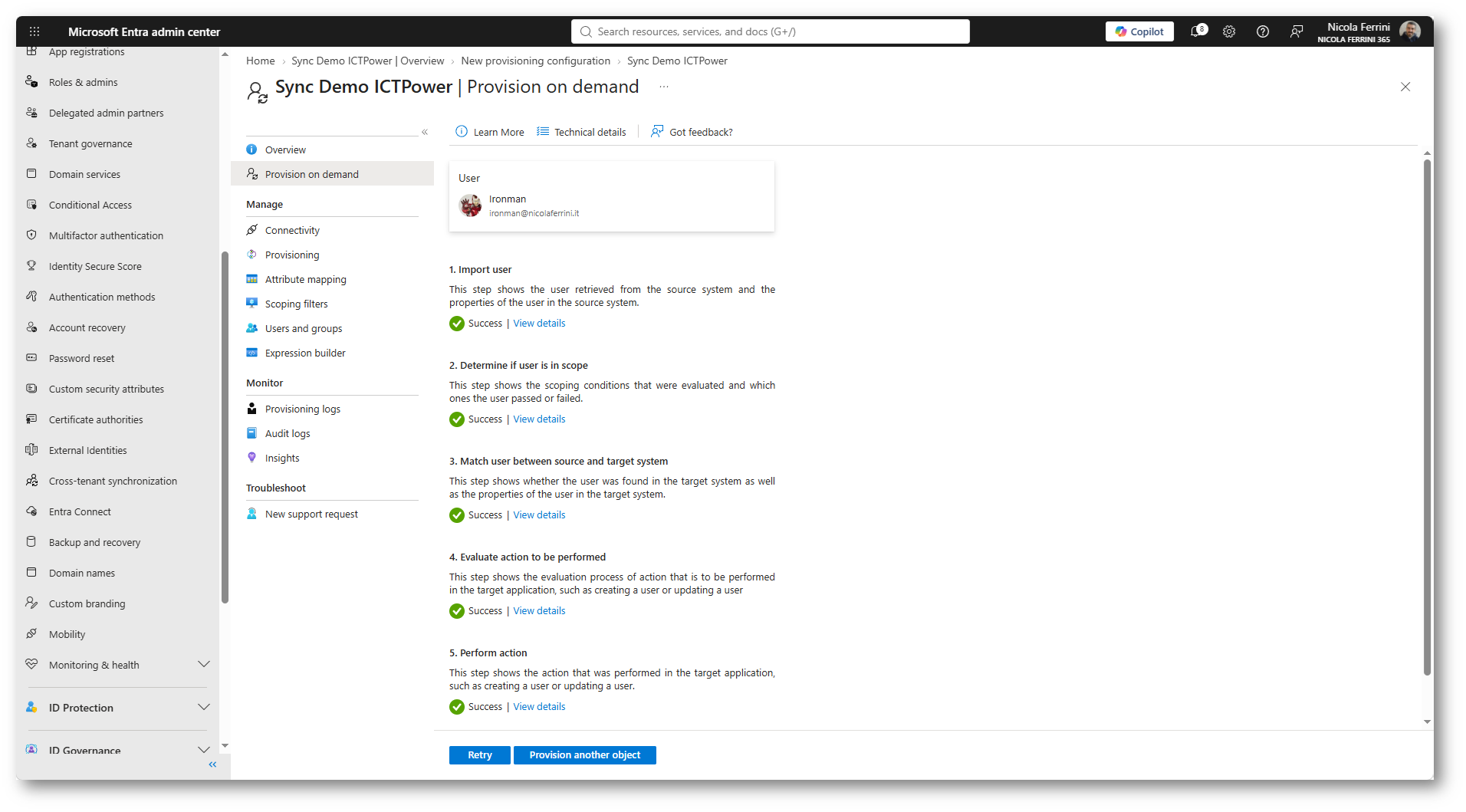Go to Sync Demo ICTPower Overview breadcrumb
This screenshot has width=1466, height=812.
coord(368,61)
